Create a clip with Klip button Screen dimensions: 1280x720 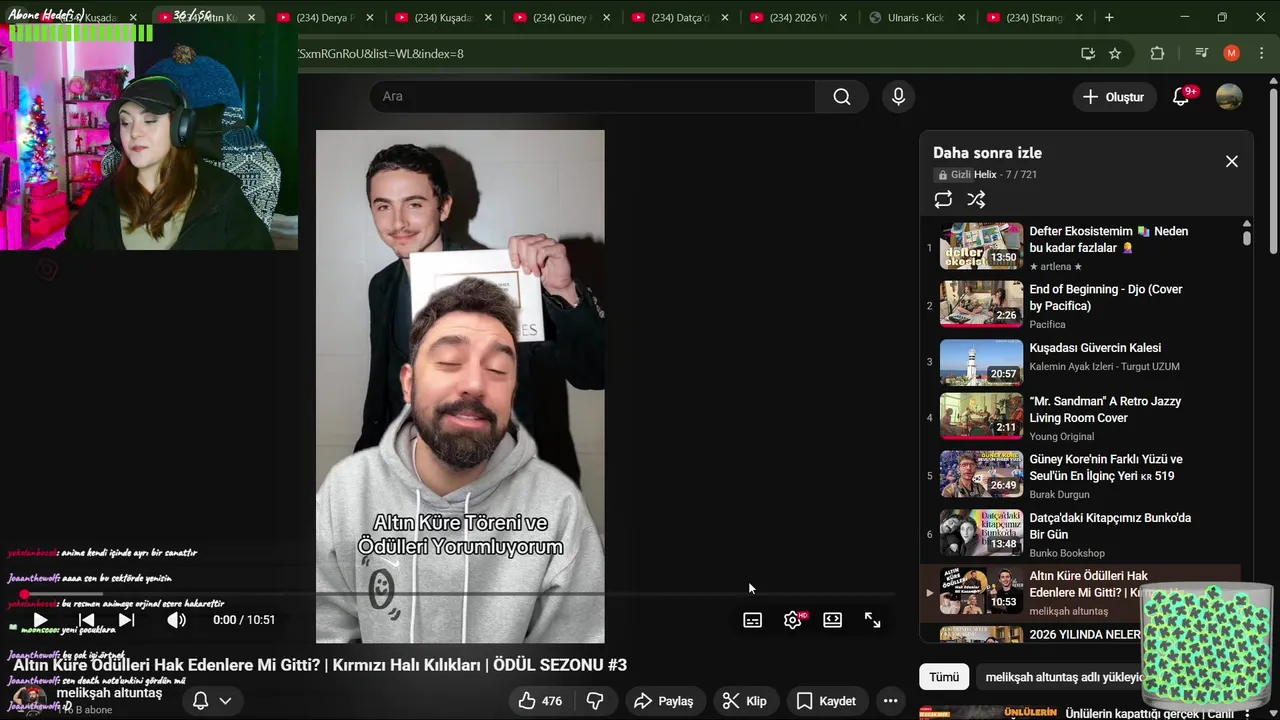tap(745, 701)
